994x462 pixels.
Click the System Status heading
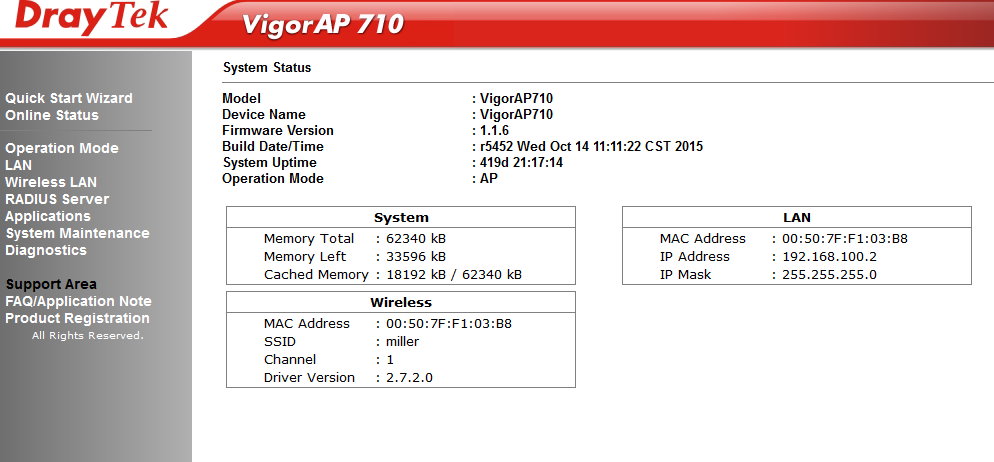point(267,67)
